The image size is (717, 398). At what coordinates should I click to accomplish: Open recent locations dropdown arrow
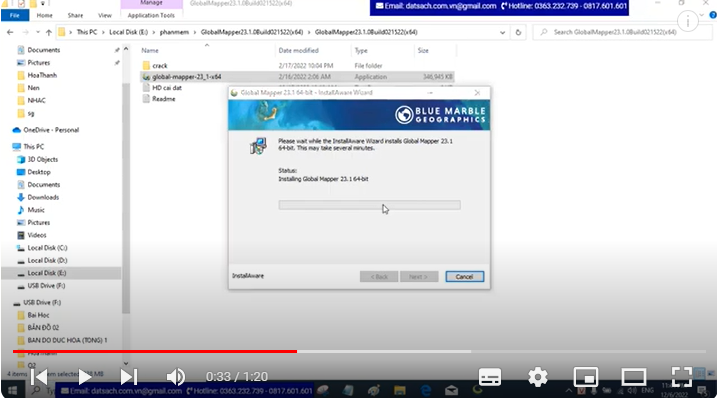37,32
